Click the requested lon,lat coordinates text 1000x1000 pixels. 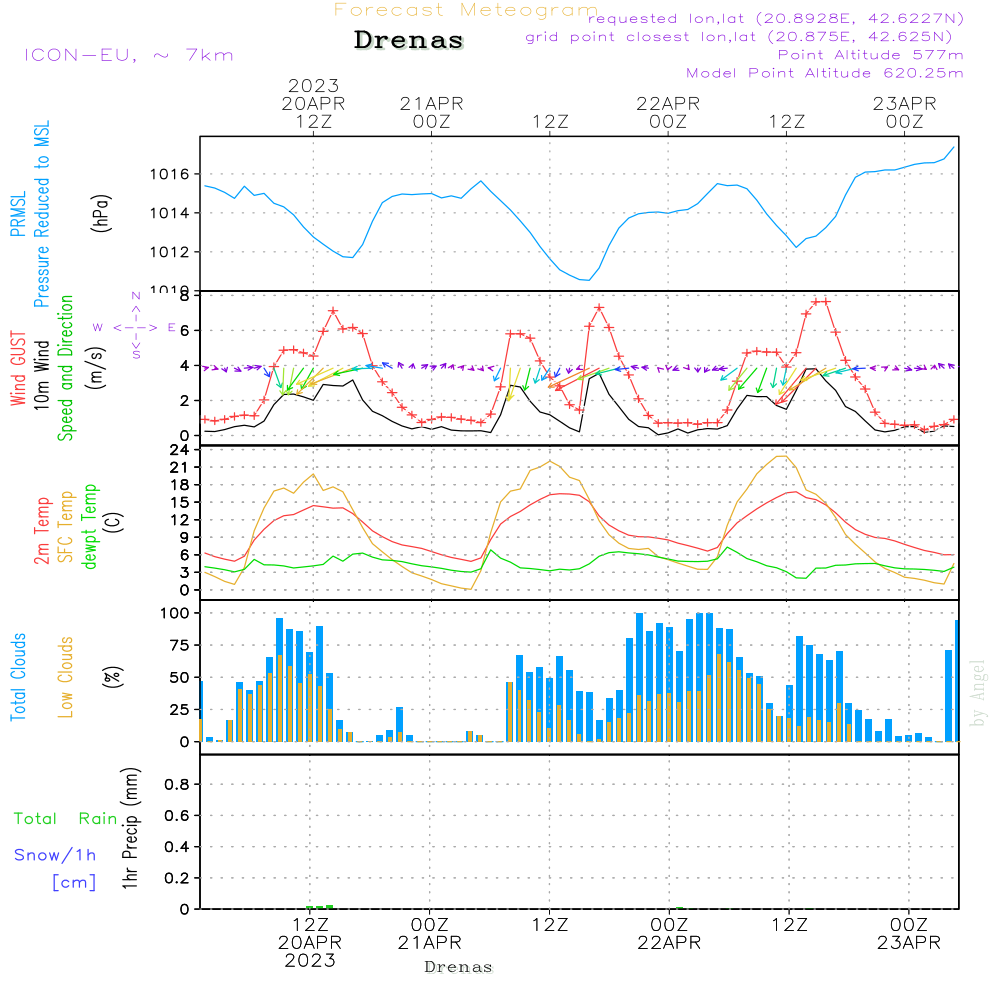[776, 18]
